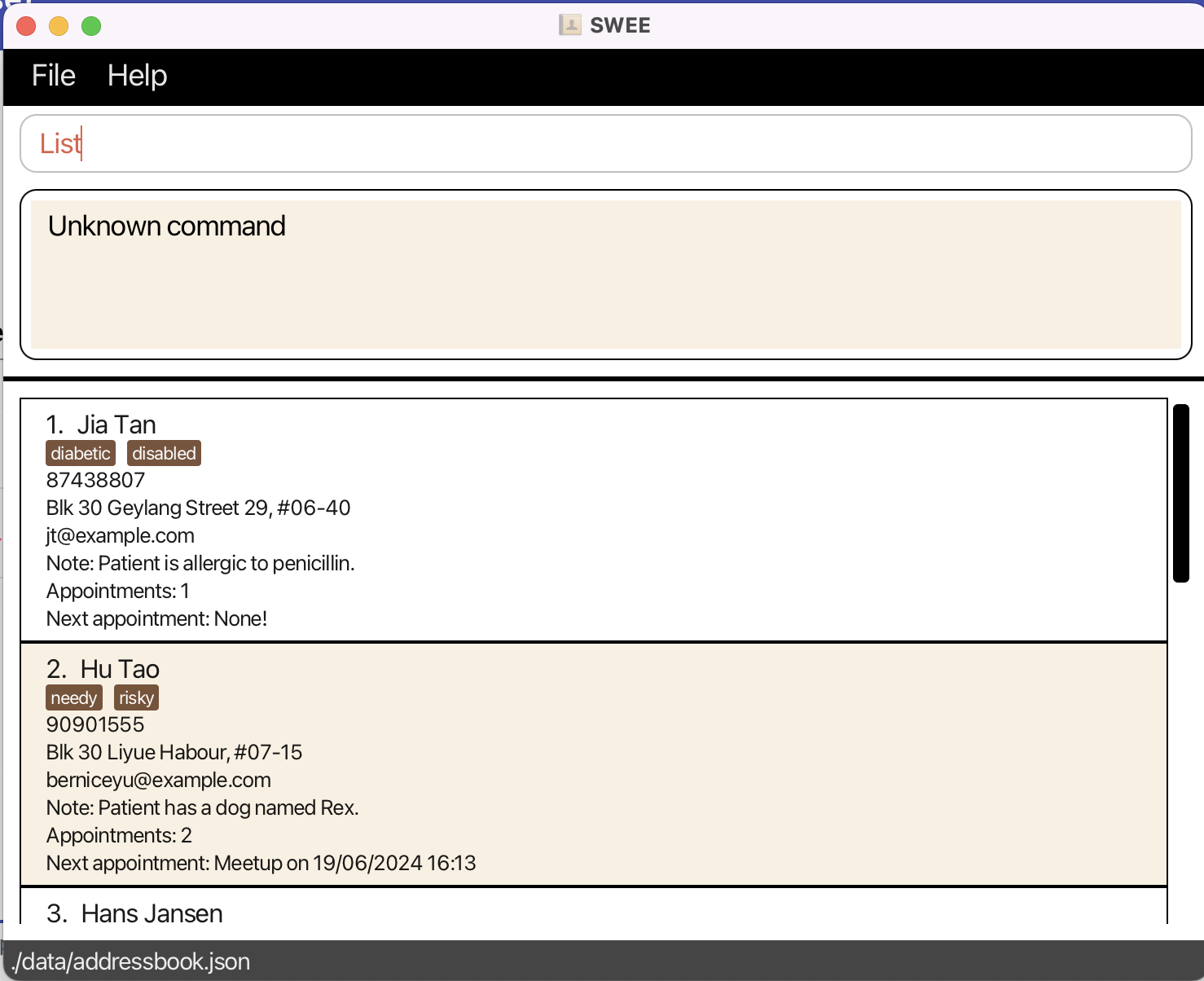Click the 'diabetic' tag on Jia Tan

pyautogui.click(x=81, y=453)
